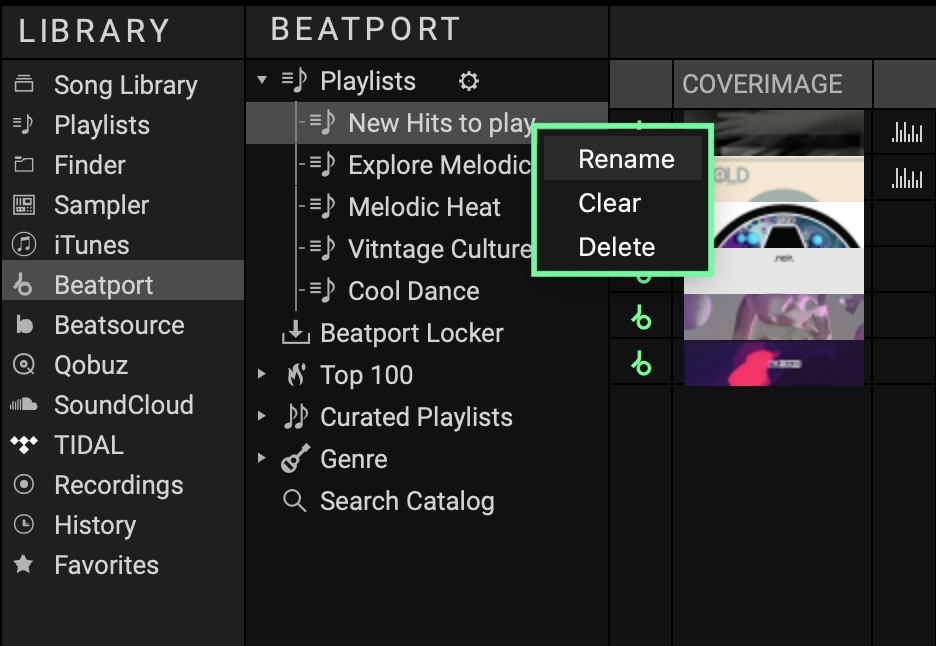Click the Favorites star icon
Screen dimensions: 936x646
pyautogui.click(x=23, y=565)
